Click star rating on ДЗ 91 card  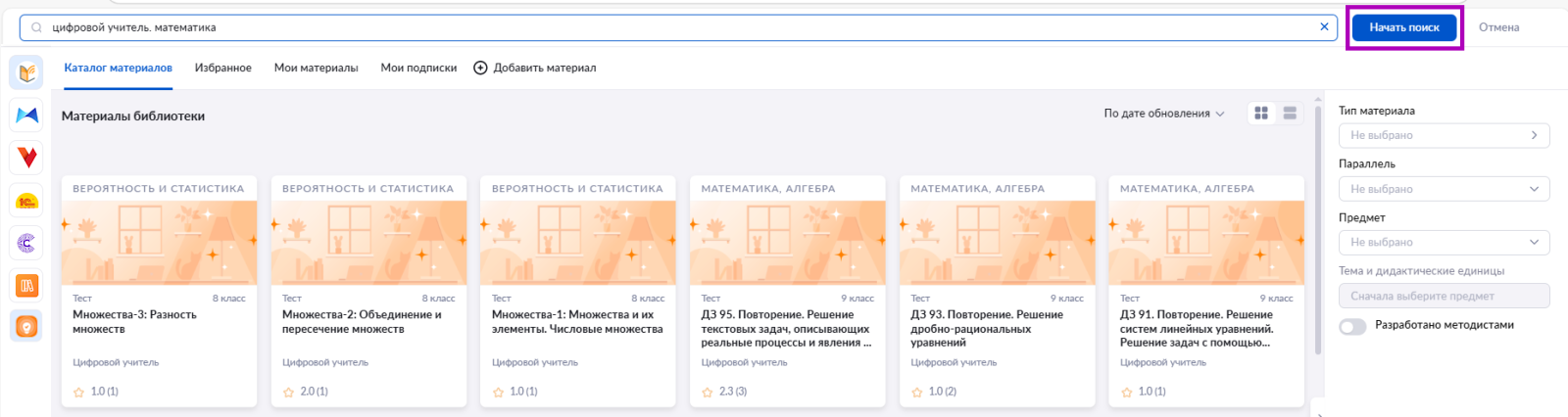pyautogui.click(x=1127, y=392)
